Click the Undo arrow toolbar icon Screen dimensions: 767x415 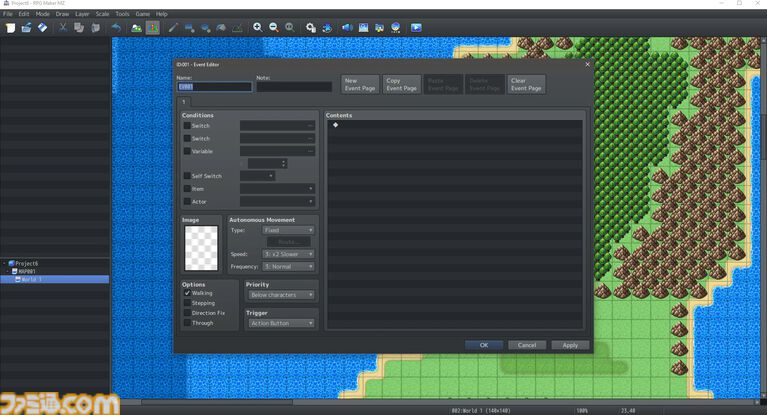[116, 28]
